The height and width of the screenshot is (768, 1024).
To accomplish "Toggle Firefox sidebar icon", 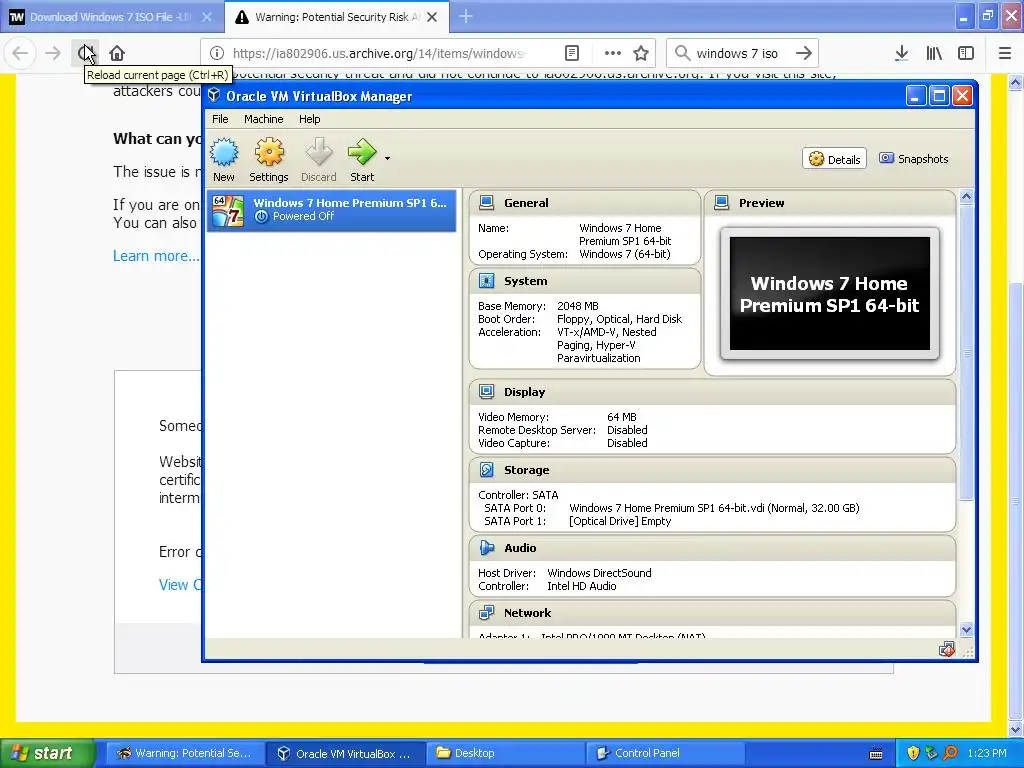I will coord(966,53).
